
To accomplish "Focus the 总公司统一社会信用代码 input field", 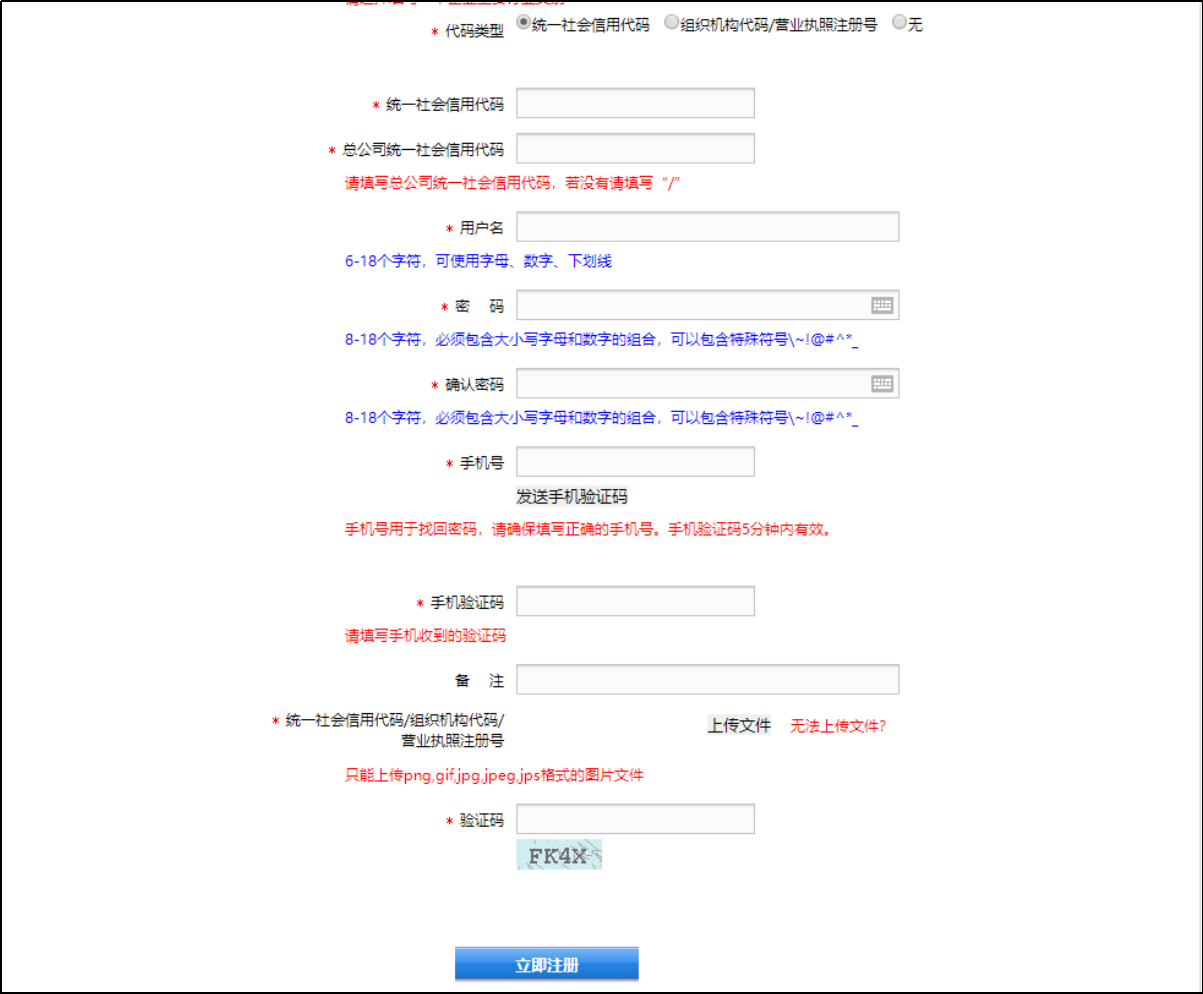I will (635, 148).
